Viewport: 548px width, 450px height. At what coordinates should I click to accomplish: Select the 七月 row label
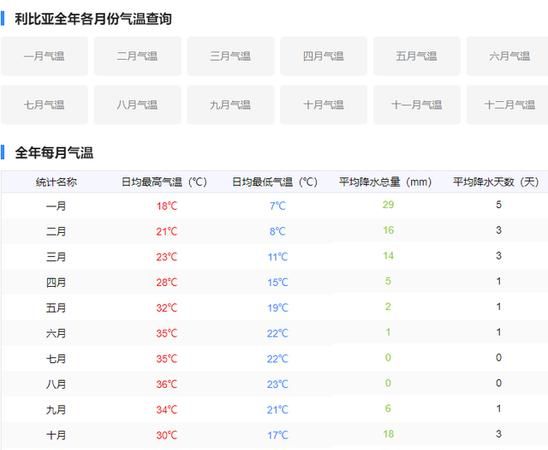pyautogui.click(x=56, y=359)
